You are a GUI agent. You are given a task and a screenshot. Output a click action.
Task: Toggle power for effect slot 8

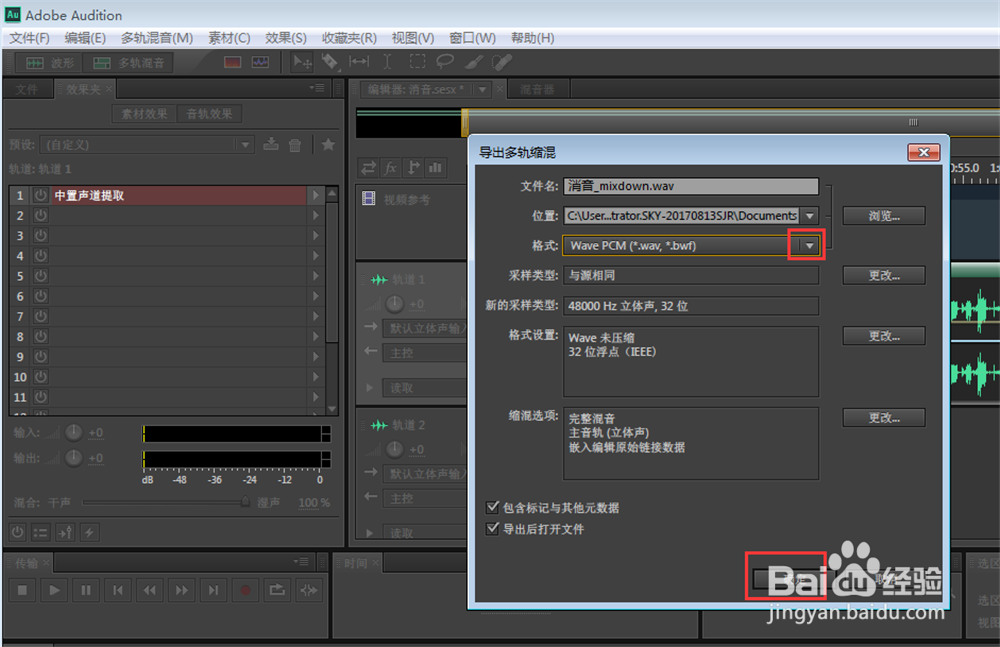(41, 336)
